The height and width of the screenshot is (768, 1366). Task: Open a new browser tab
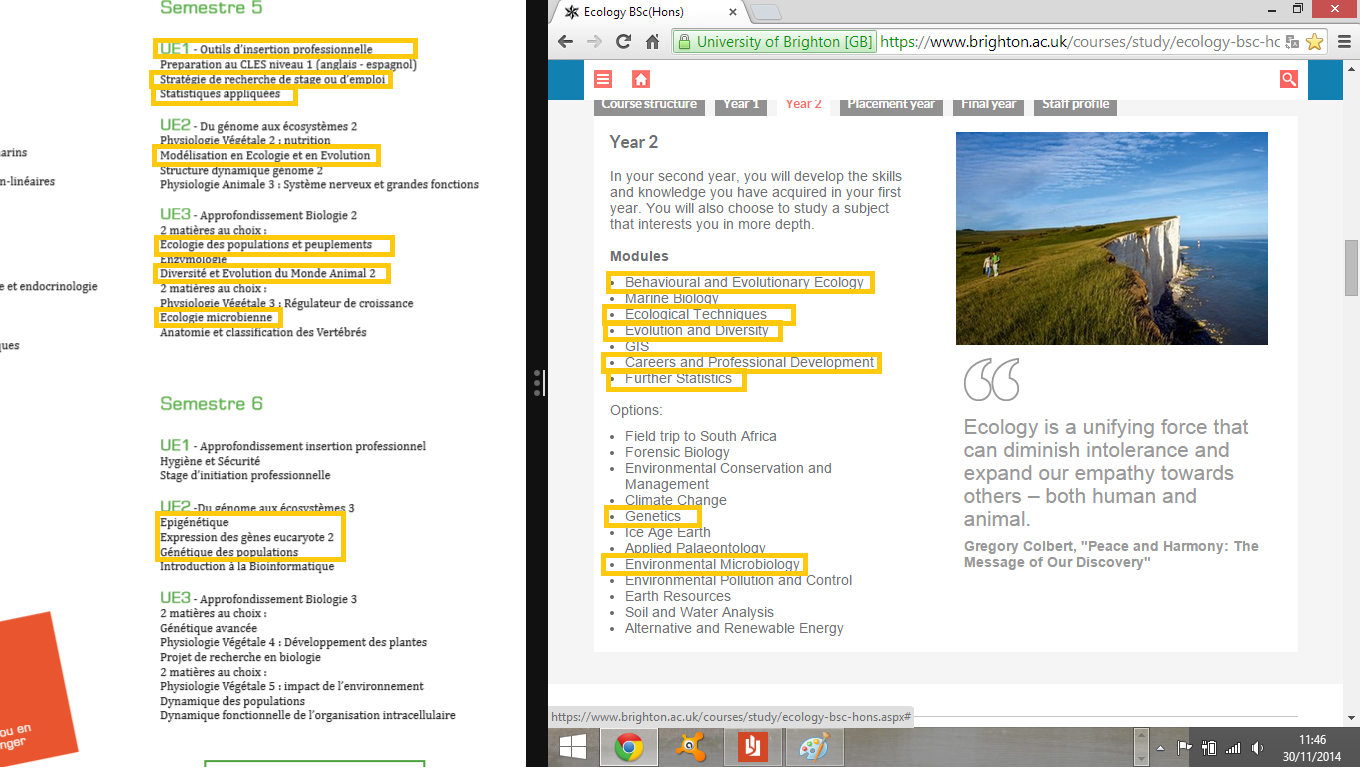765,12
